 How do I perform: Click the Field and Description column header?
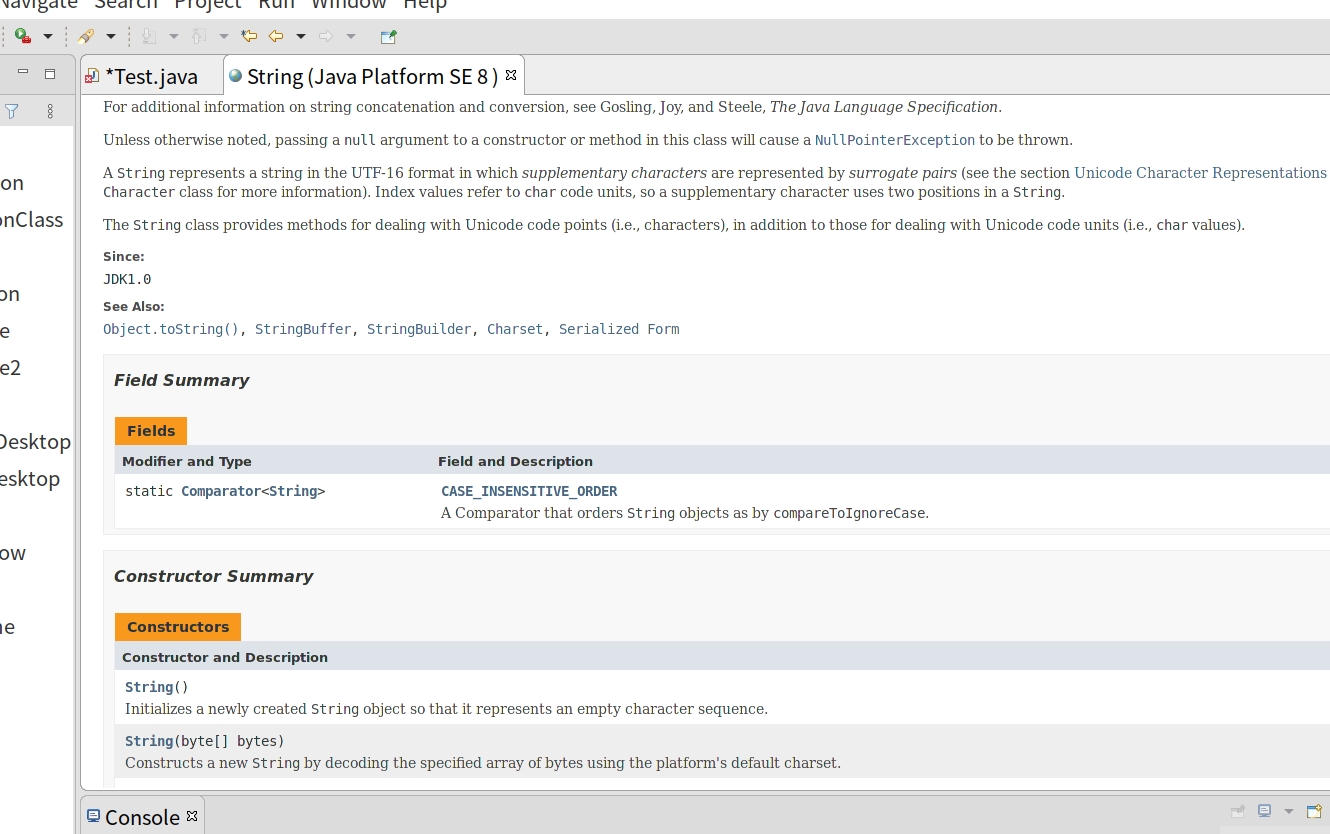[x=515, y=461]
